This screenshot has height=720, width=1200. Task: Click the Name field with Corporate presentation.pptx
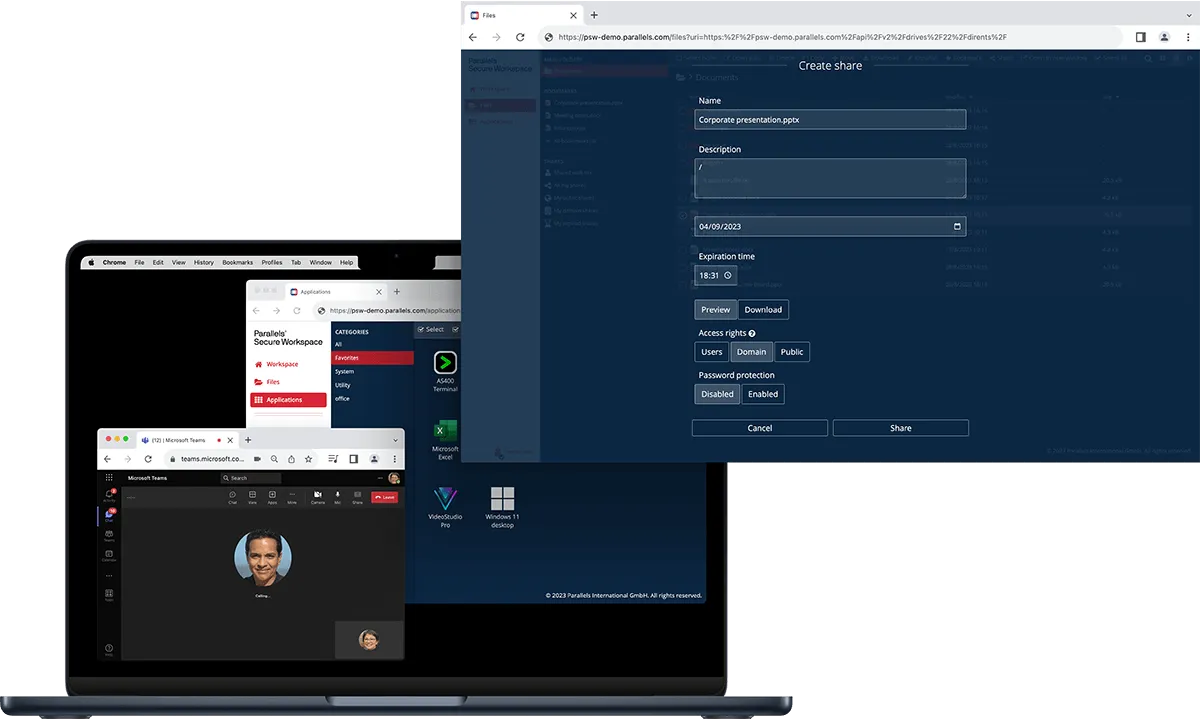click(x=830, y=119)
